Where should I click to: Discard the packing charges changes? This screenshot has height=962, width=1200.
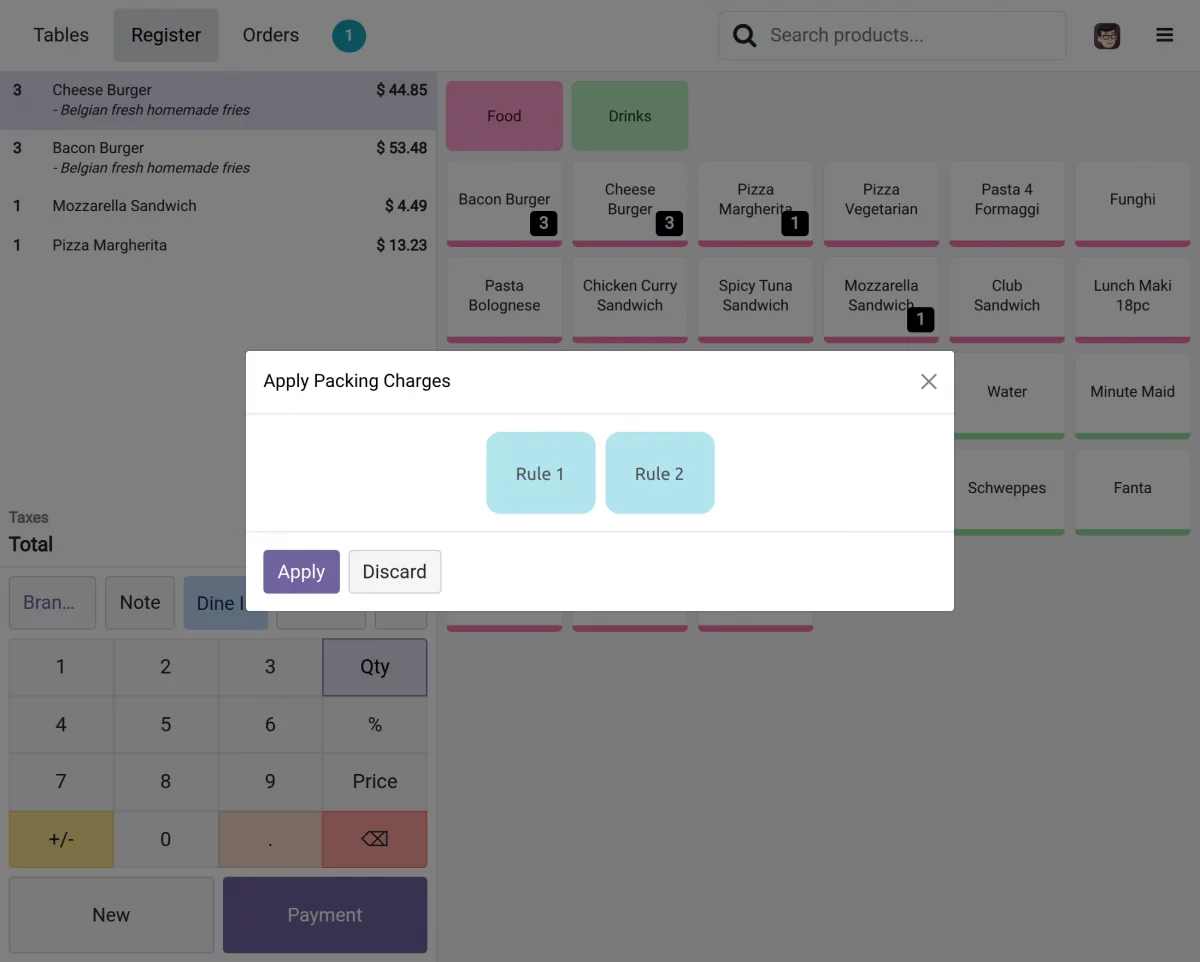pos(394,571)
